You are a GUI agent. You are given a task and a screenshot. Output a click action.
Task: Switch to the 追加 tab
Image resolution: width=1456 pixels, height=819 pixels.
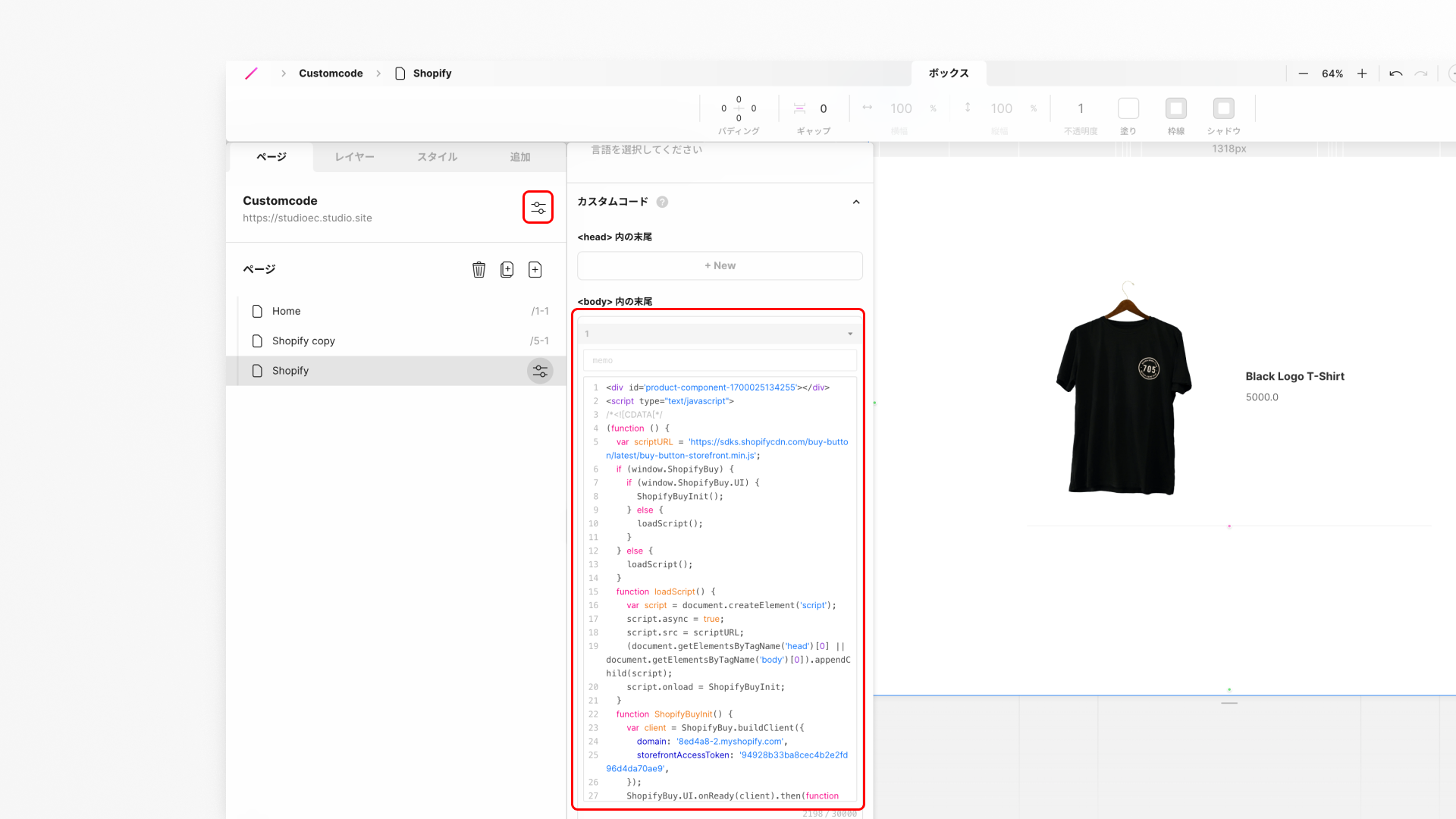pyautogui.click(x=520, y=157)
